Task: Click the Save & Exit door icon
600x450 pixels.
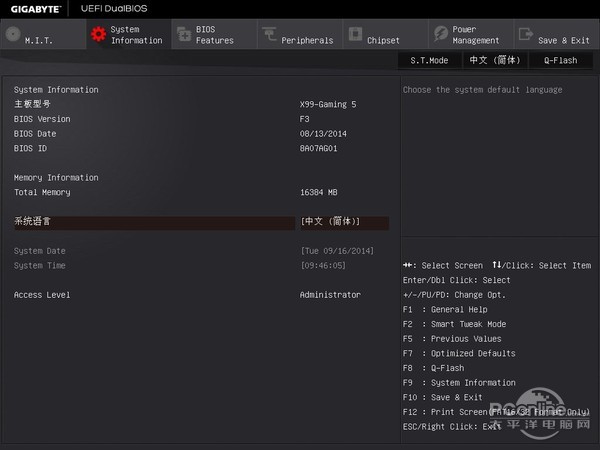Action: point(526,34)
